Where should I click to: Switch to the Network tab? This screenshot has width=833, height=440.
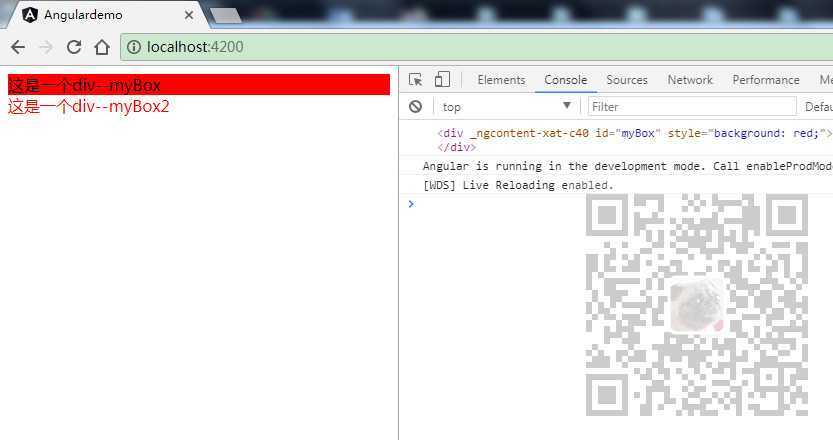pyautogui.click(x=690, y=80)
